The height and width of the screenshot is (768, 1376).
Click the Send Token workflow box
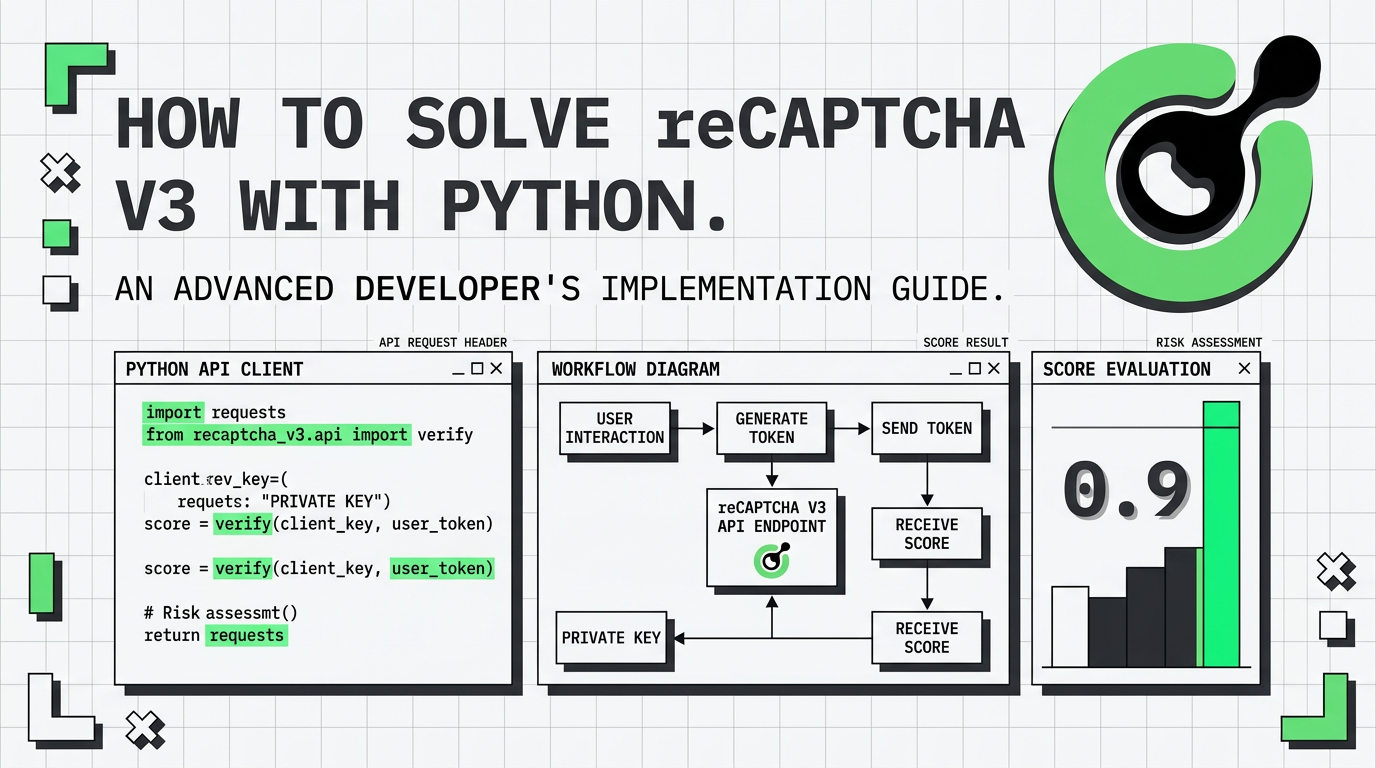tap(926, 428)
